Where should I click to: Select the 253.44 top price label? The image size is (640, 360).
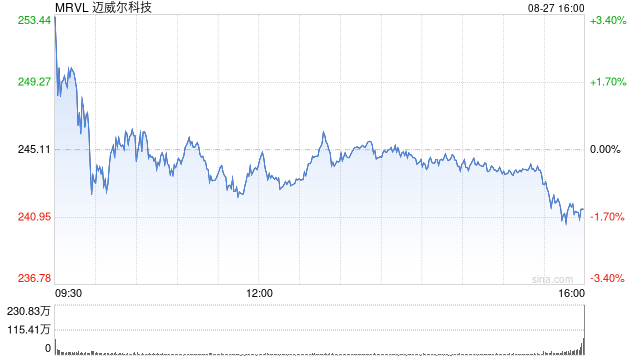pos(34,20)
